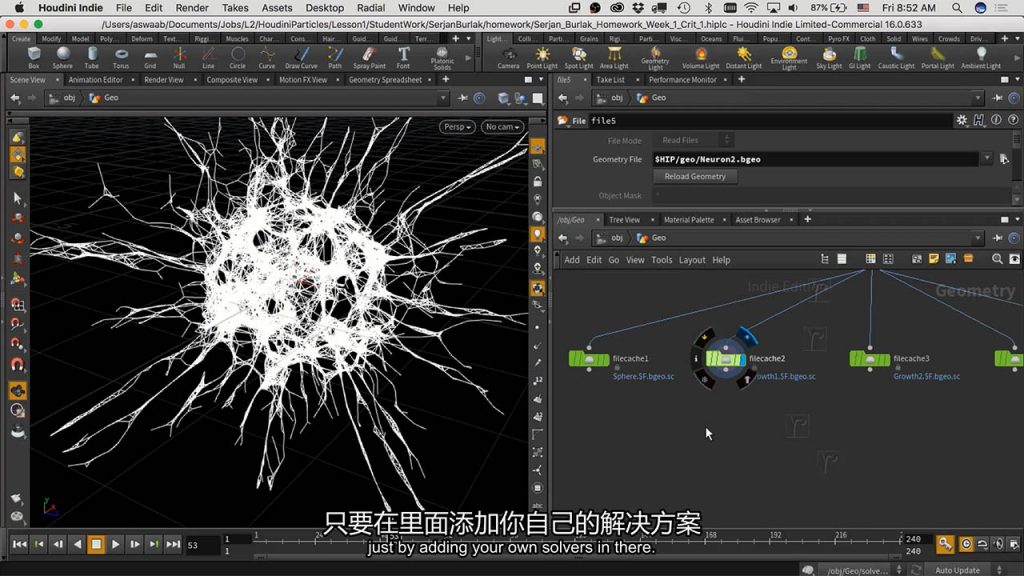Open the network editor Add menu
This screenshot has height=576, width=1024.
(571, 259)
